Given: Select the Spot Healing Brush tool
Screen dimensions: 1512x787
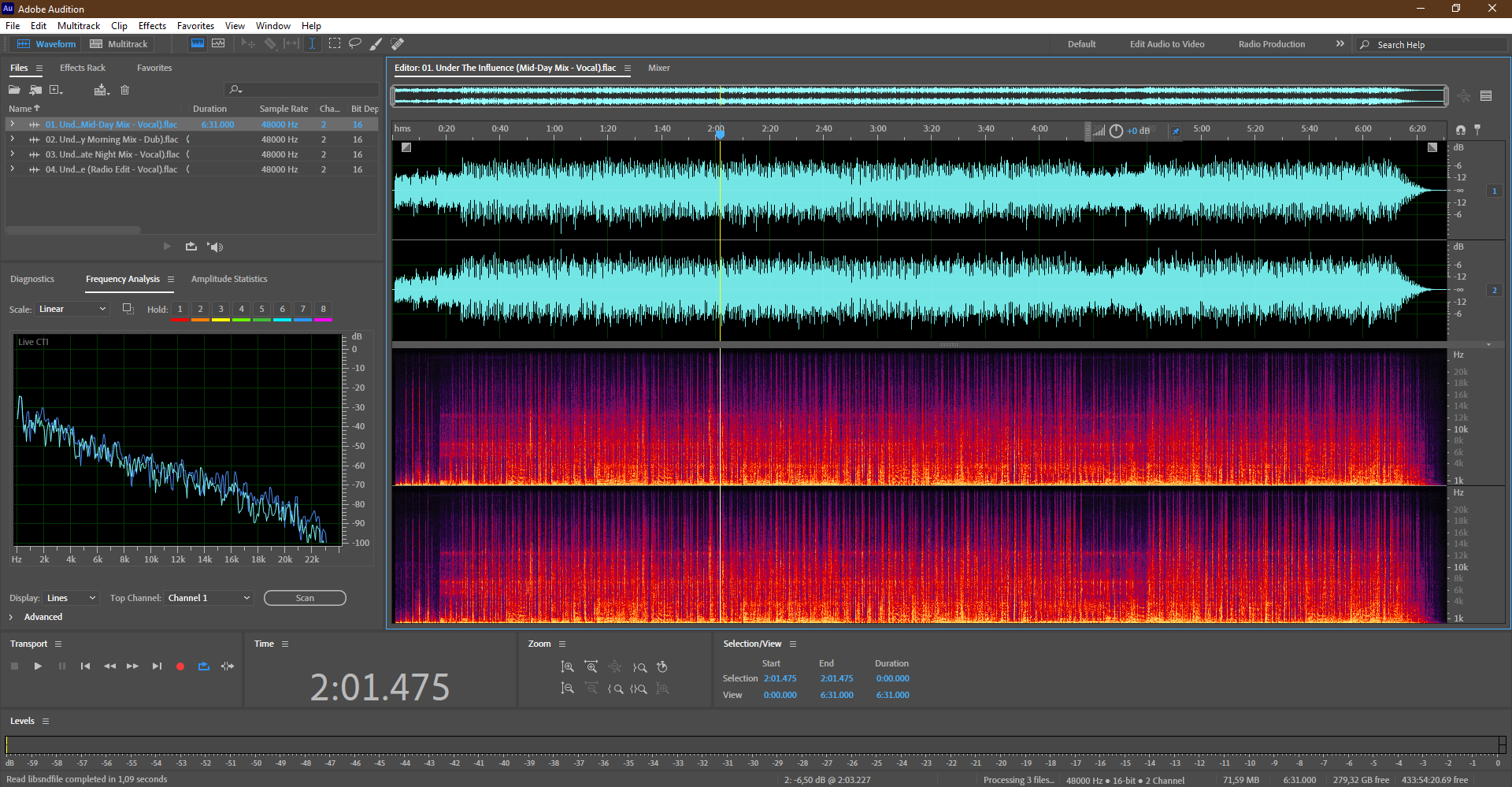Looking at the screenshot, I should click(x=398, y=43).
